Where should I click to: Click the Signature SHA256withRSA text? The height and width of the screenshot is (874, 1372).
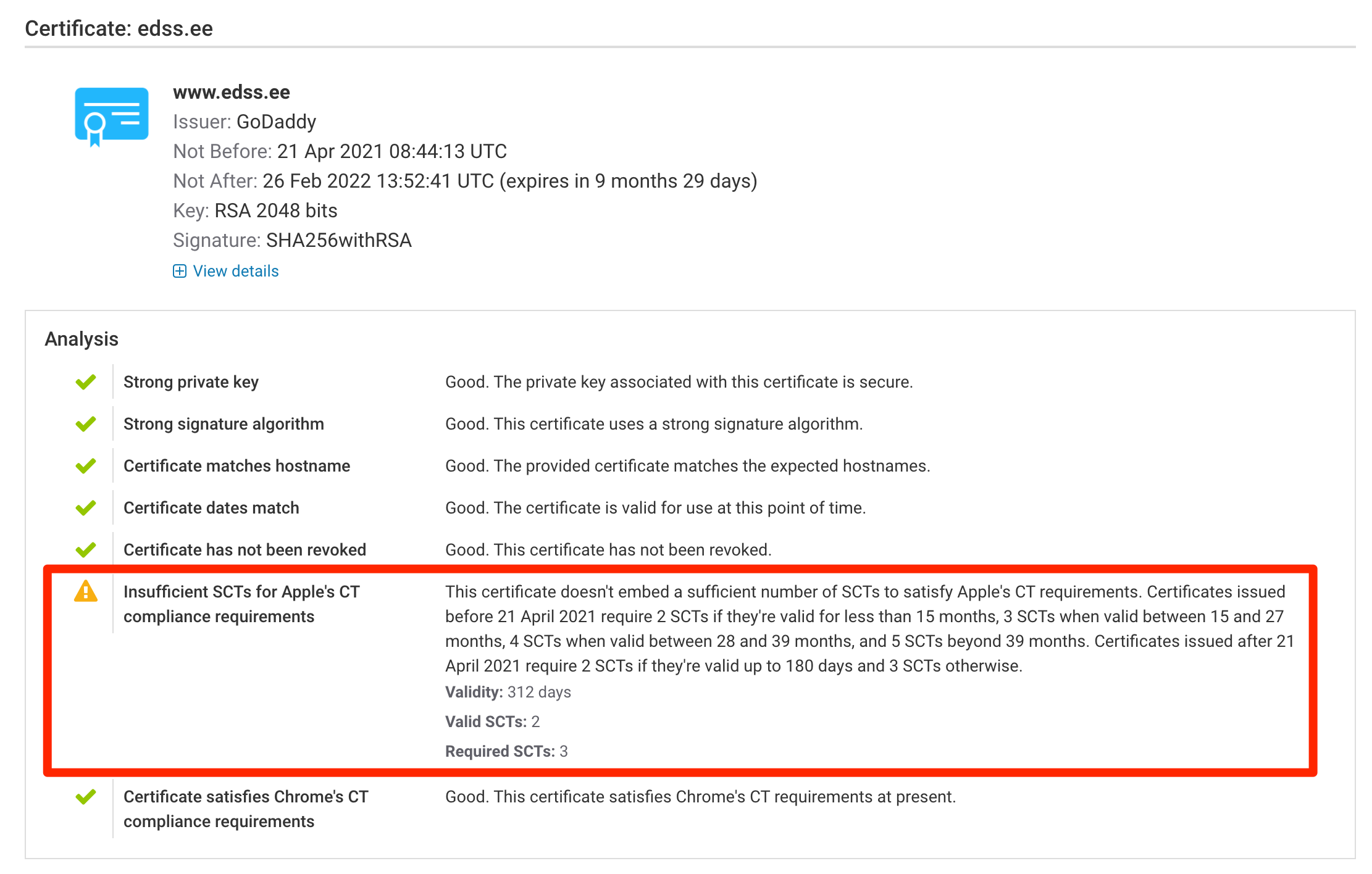tap(292, 240)
